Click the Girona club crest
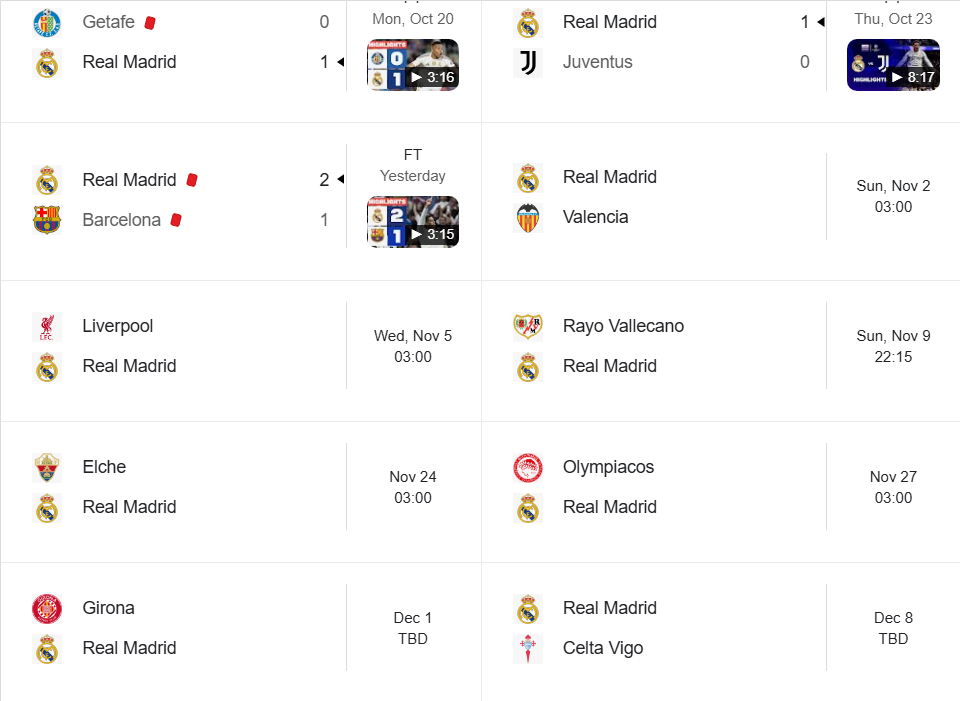960x701 pixels. [47, 608]
